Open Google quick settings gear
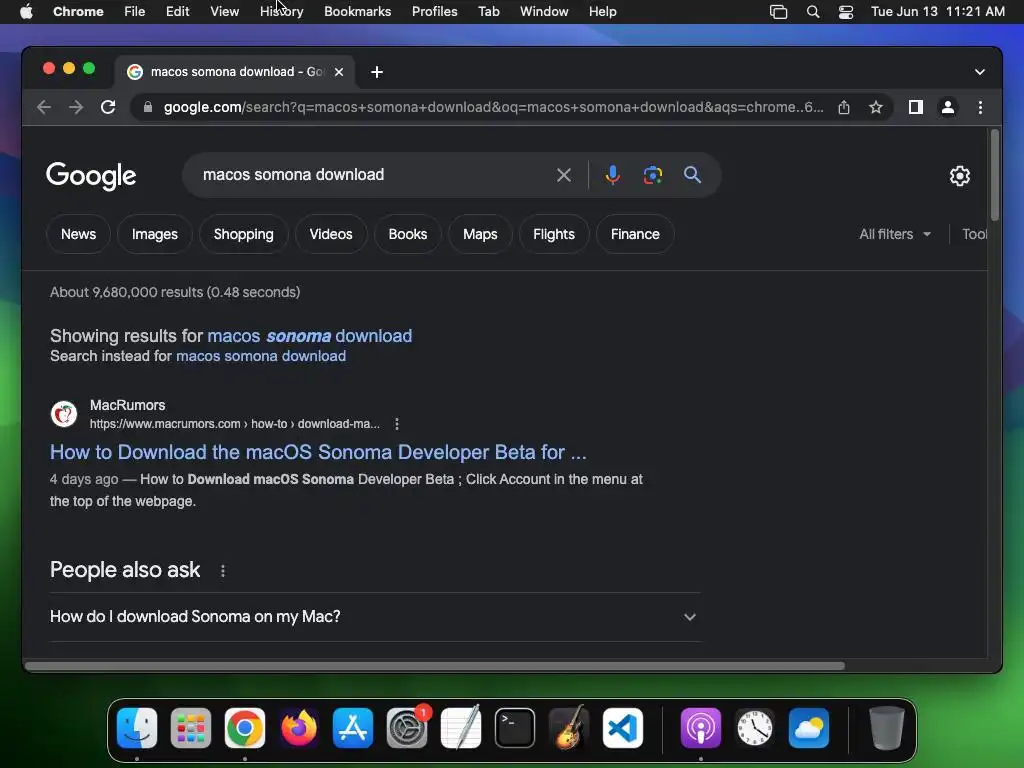Screen dimensions: 1024x768 point(959,176)
